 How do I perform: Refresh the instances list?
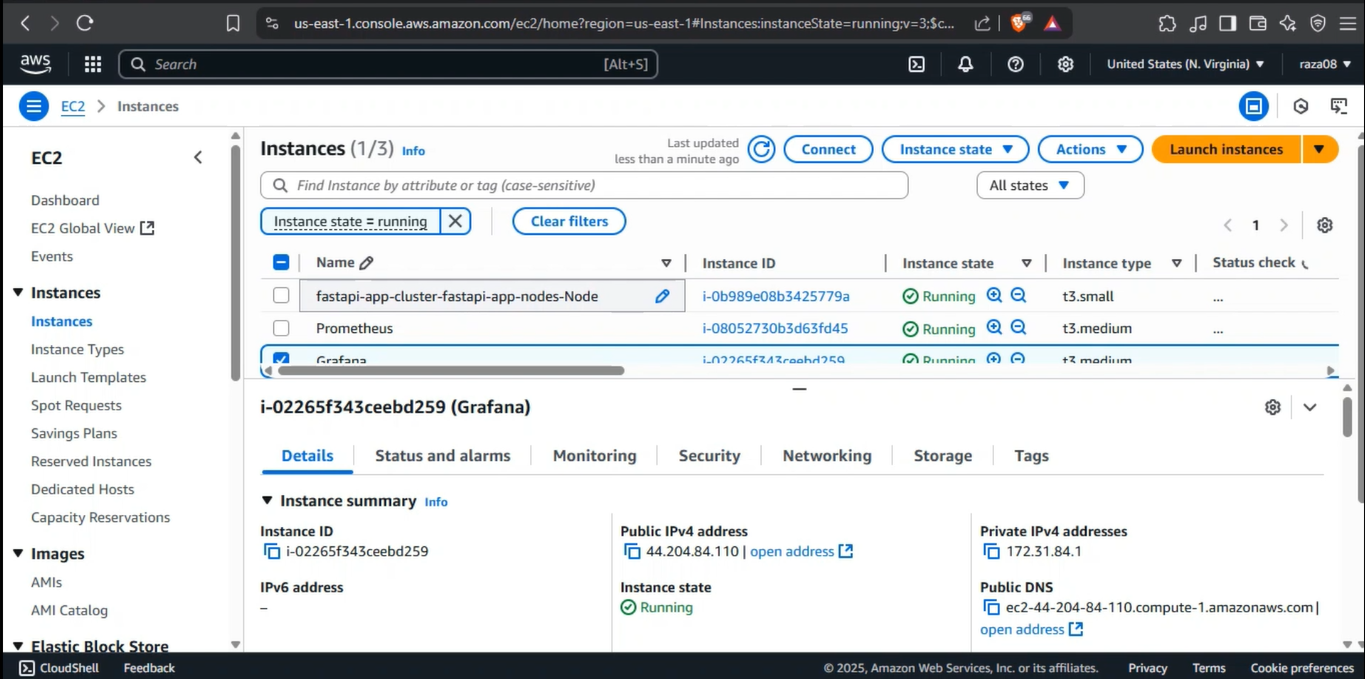[762, 149]
